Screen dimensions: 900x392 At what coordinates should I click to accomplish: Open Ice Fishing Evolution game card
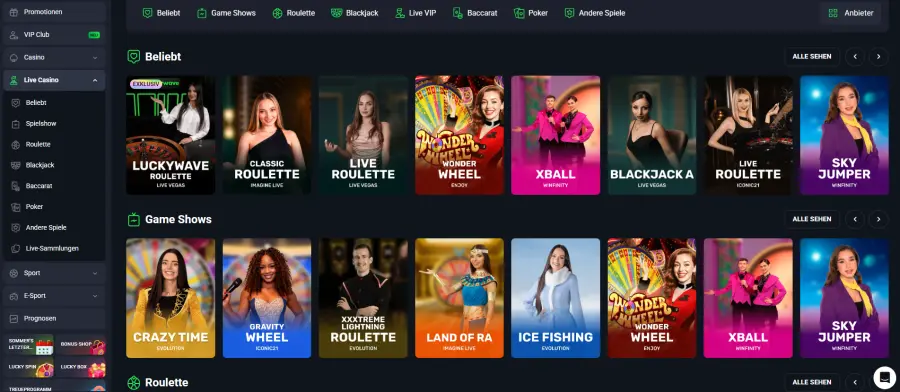click(556, 298)
